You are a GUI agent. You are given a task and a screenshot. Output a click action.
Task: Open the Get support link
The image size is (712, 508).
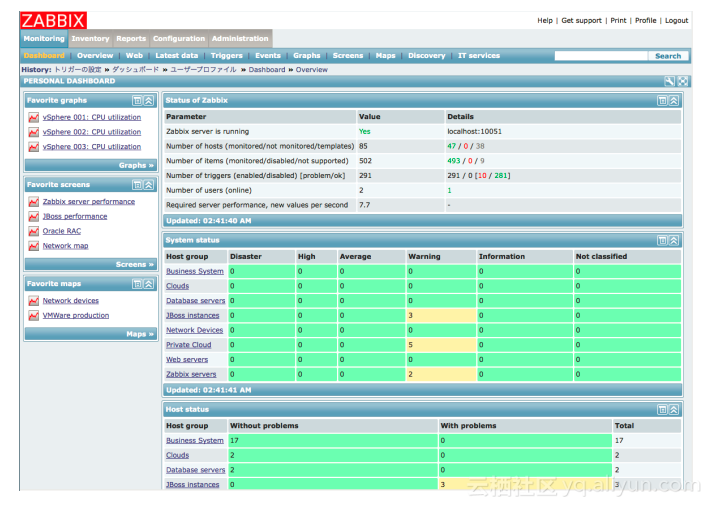click(581, 20)
